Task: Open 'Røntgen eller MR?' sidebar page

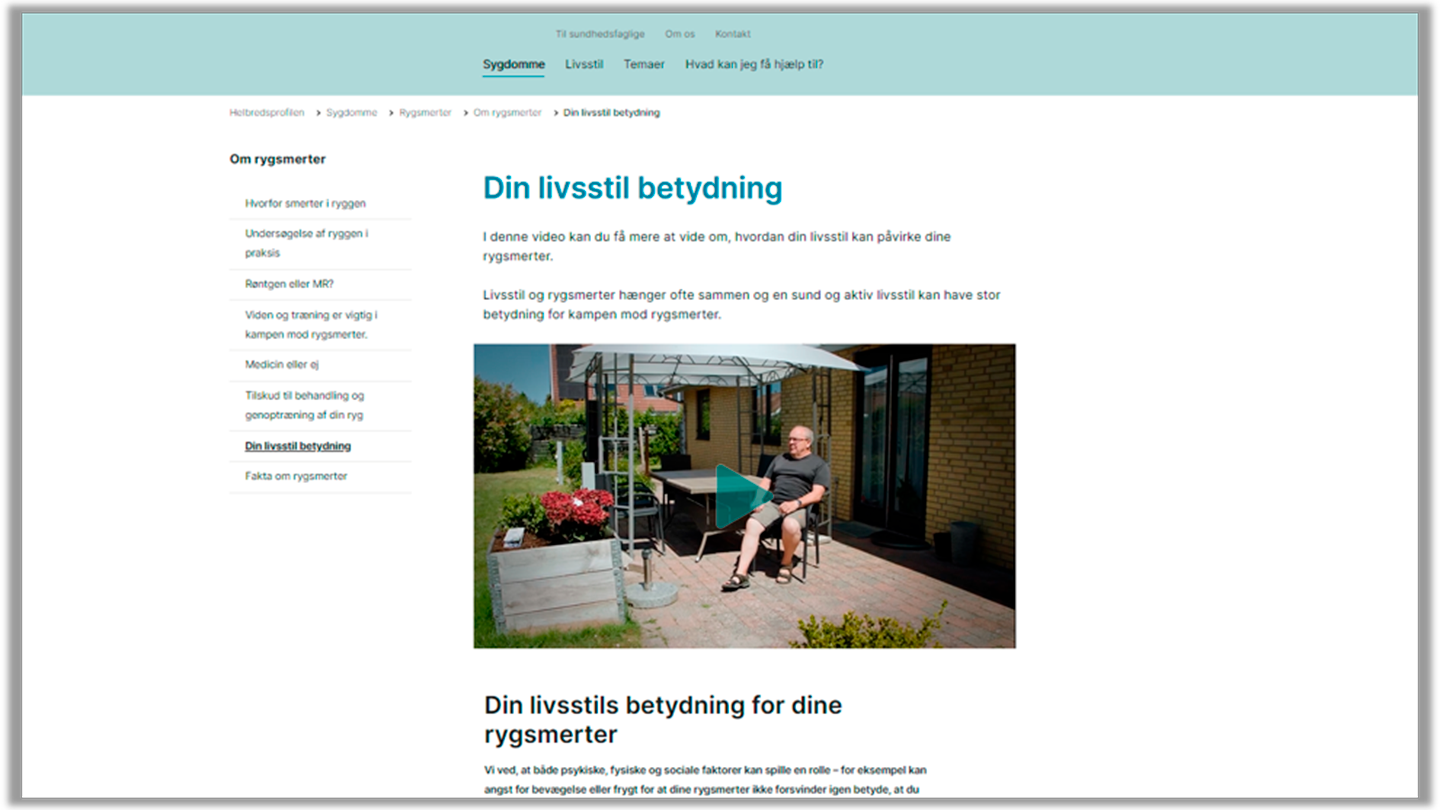Action: (289, 284)
